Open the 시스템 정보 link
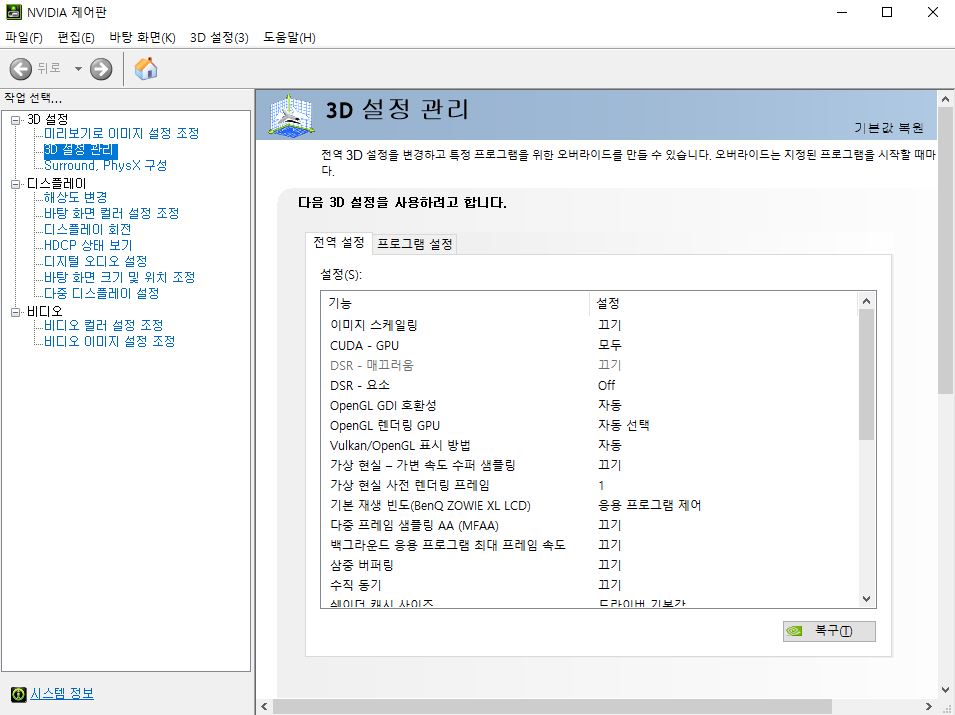955x715 pixels. 62,694
